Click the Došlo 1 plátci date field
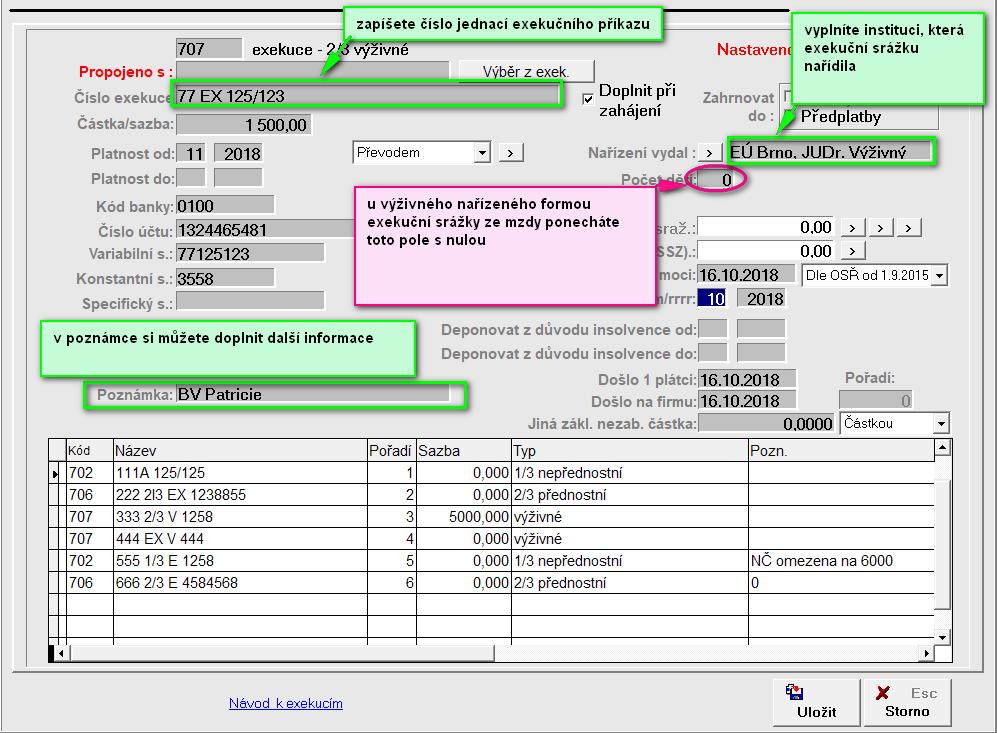The height and width of the screenshot is (733, 997). (x=746, y=380)
